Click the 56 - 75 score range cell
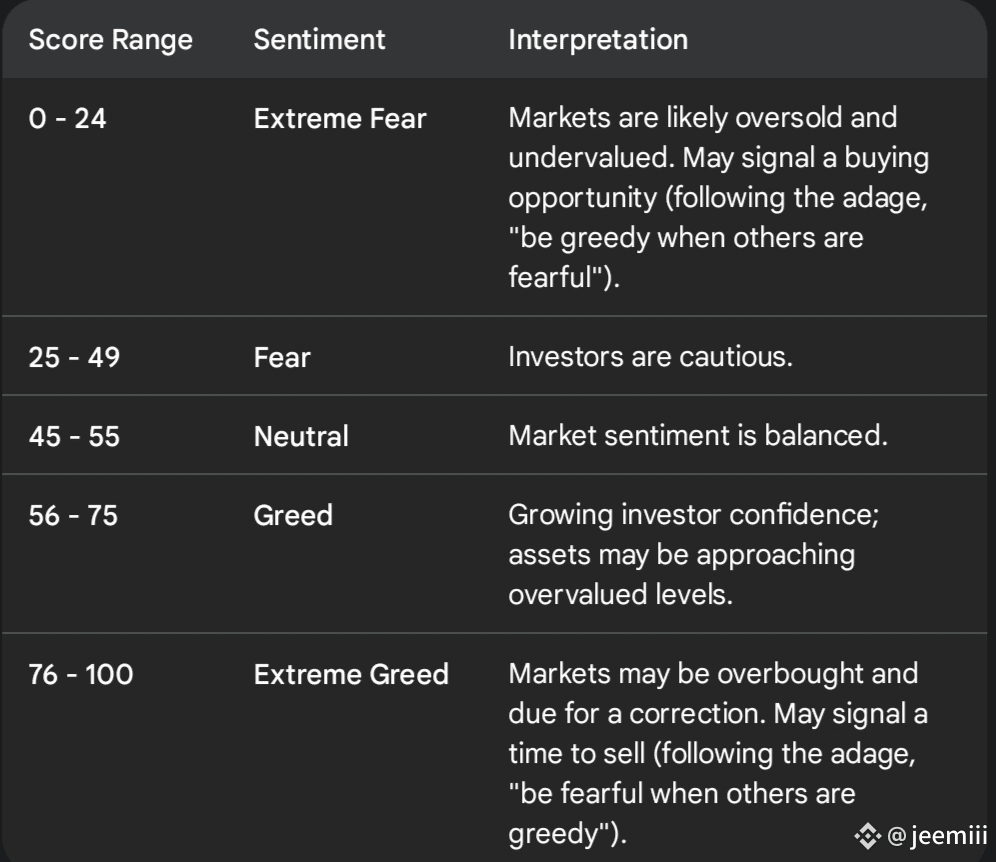This screenshot has height=862, width=996. coord(73,515)
